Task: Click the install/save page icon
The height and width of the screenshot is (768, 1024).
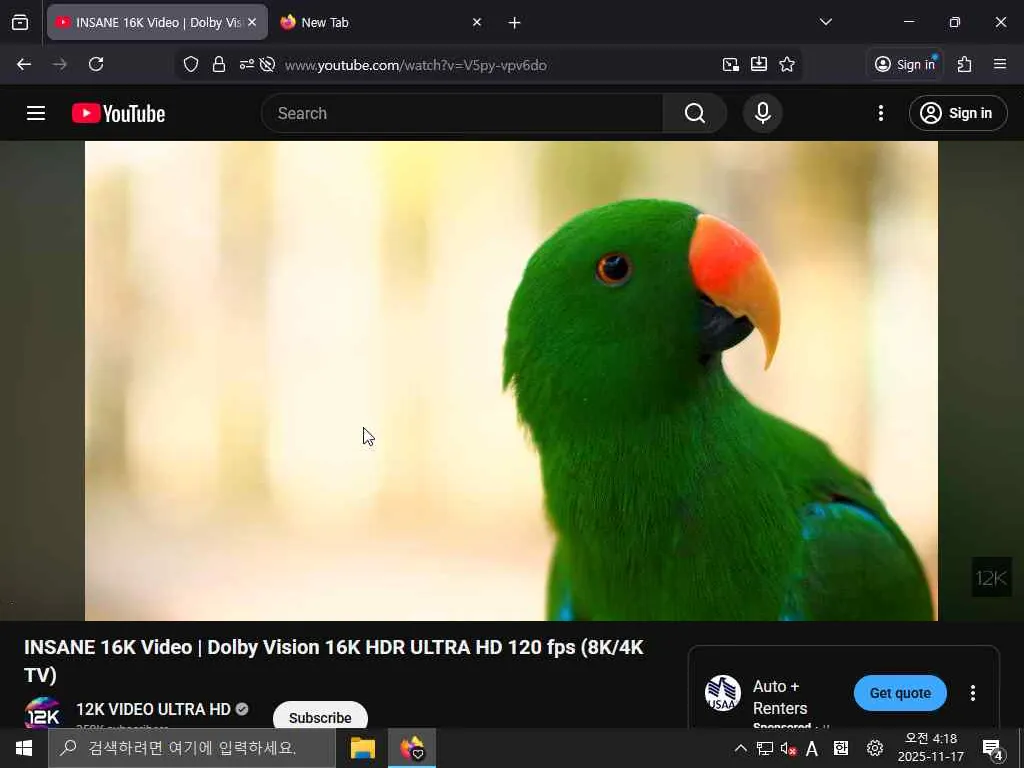Action: [x=759, y=64]
